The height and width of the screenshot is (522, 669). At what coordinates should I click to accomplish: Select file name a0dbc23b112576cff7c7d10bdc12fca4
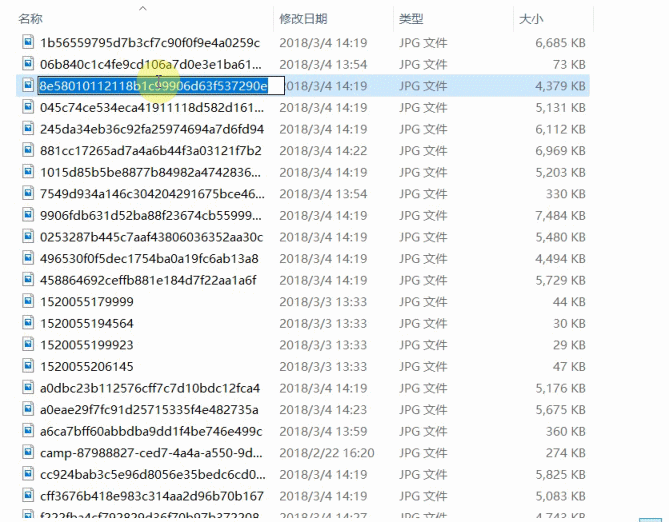tap(150, 388)
